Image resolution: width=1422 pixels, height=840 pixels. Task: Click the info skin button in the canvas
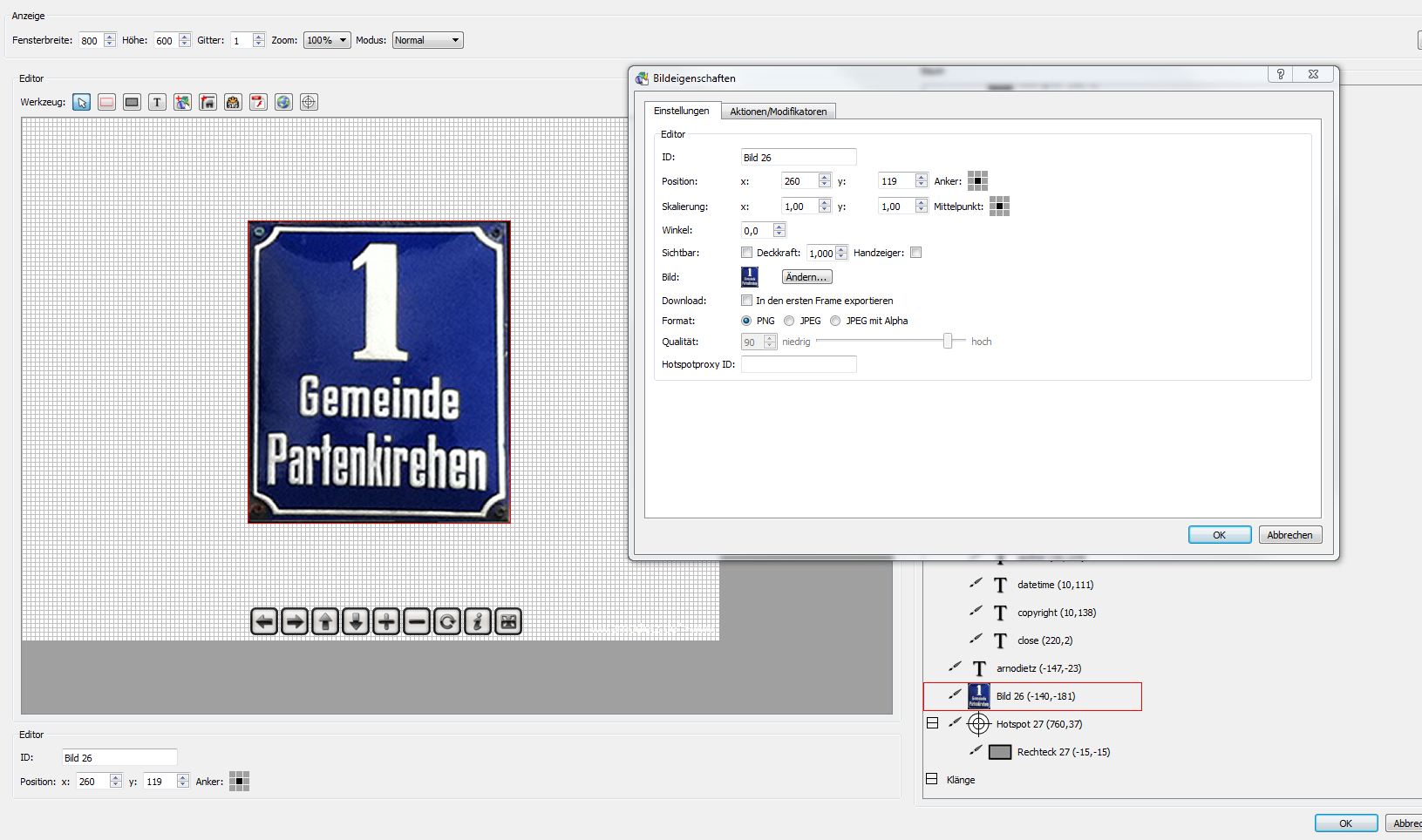(x=478, y=621)
